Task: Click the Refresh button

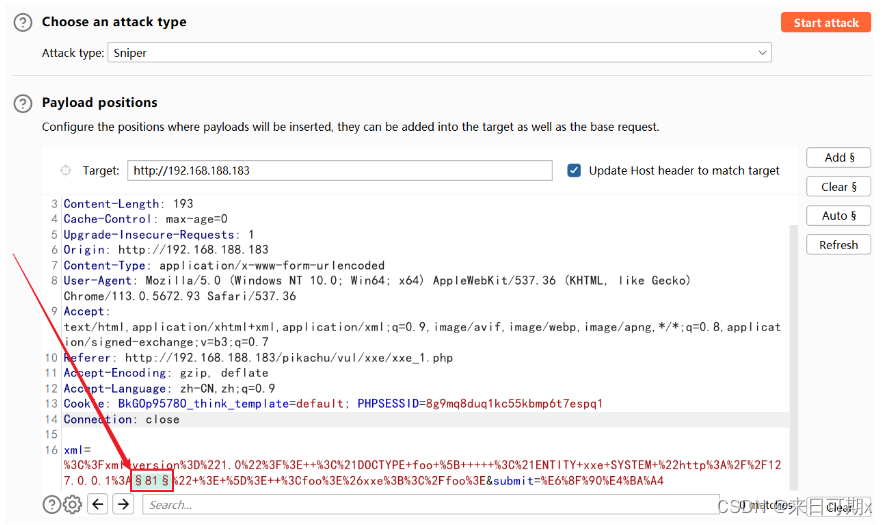Action: click(838, 245)
